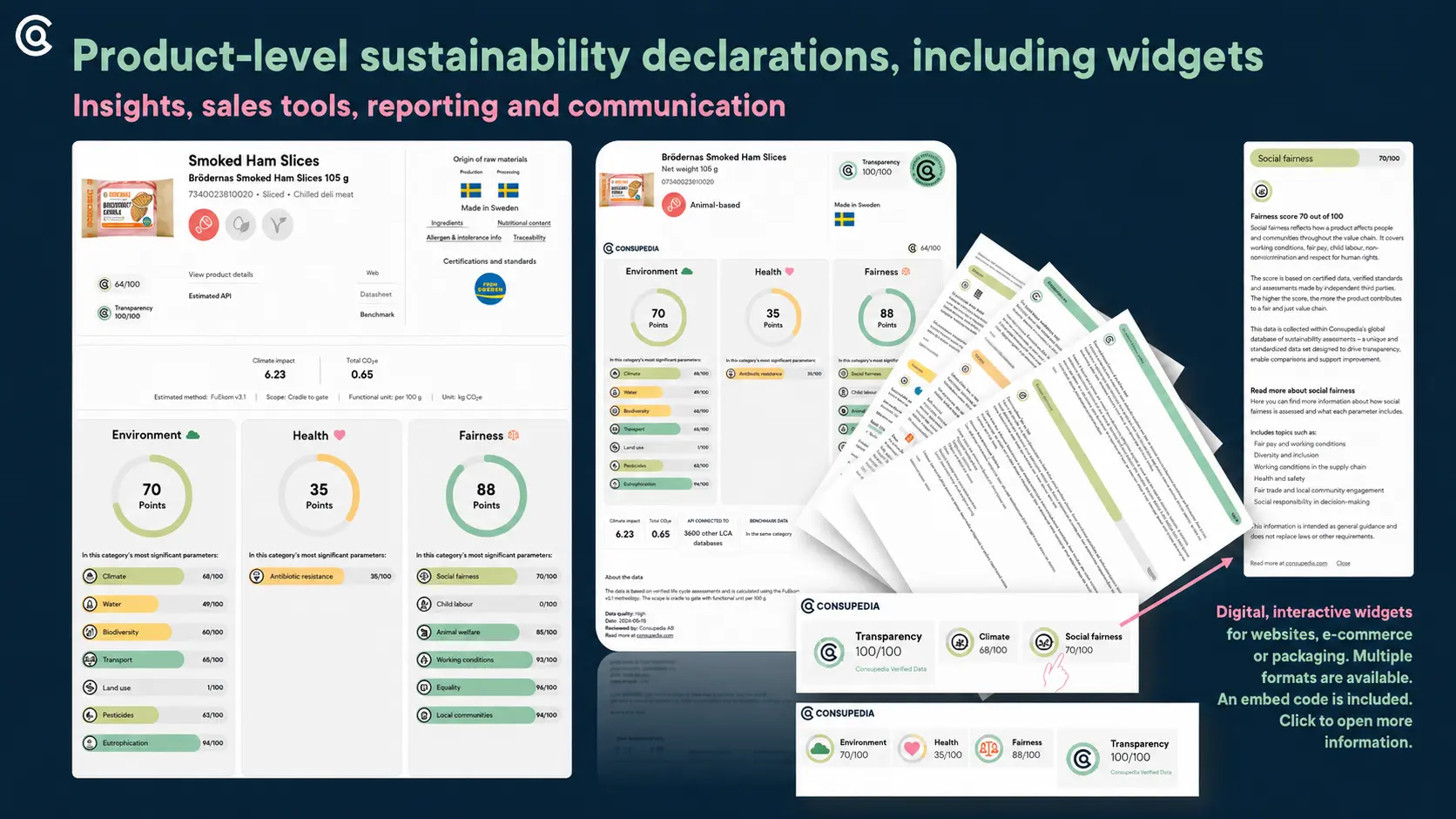
Task: Click the 35 Points ring in the large dashboard
Action: pos(319,496)
